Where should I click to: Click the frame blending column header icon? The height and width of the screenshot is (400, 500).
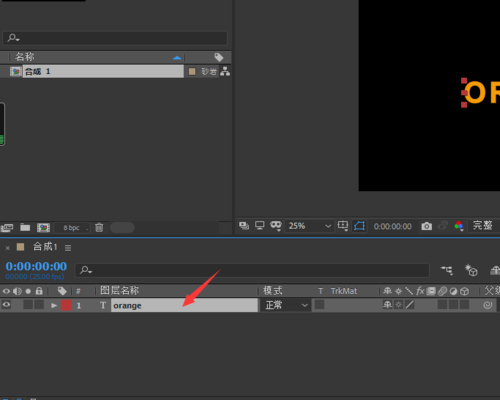pos(431,291)
